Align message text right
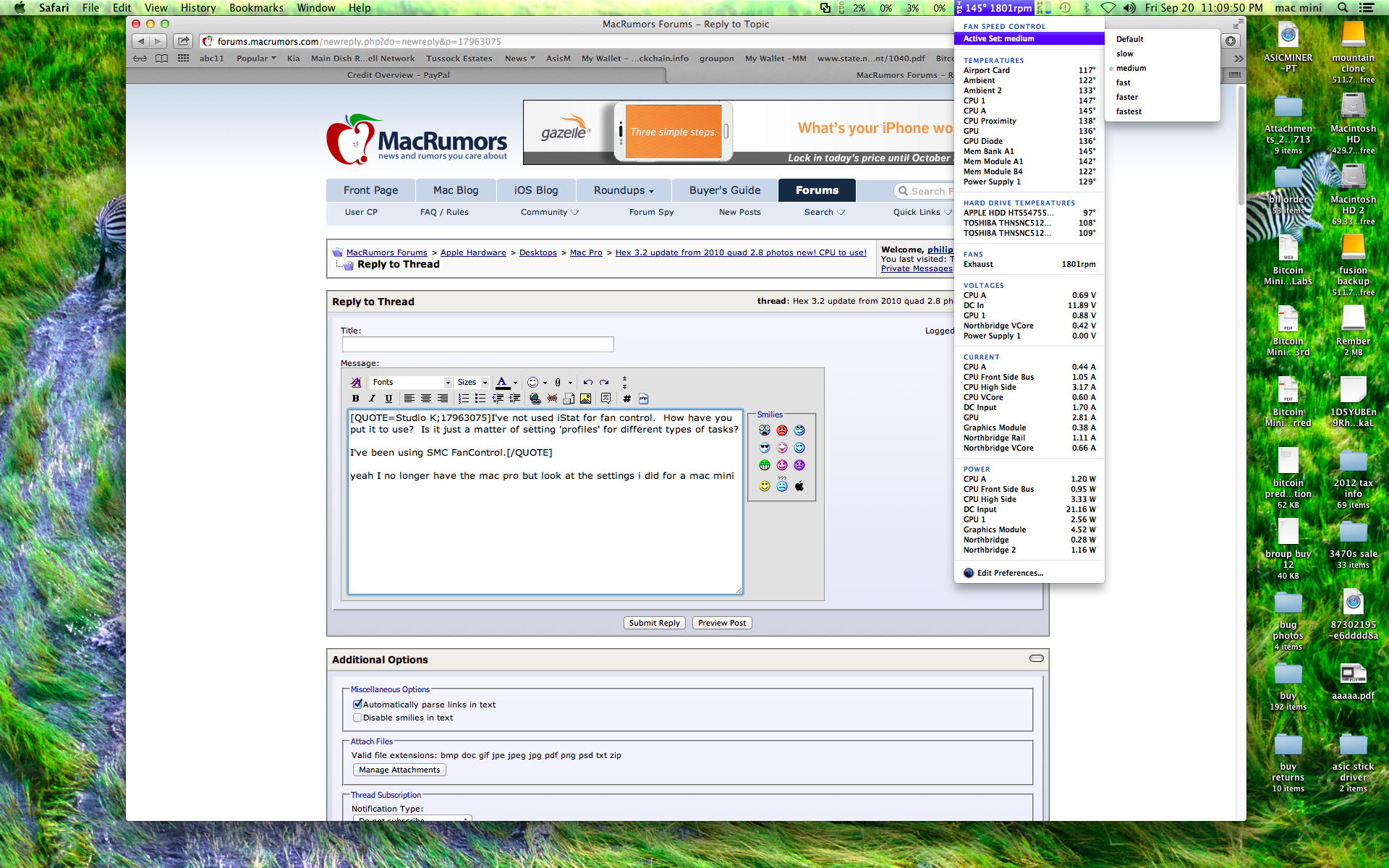The image size is (1389, 868). tap(443, 399)
